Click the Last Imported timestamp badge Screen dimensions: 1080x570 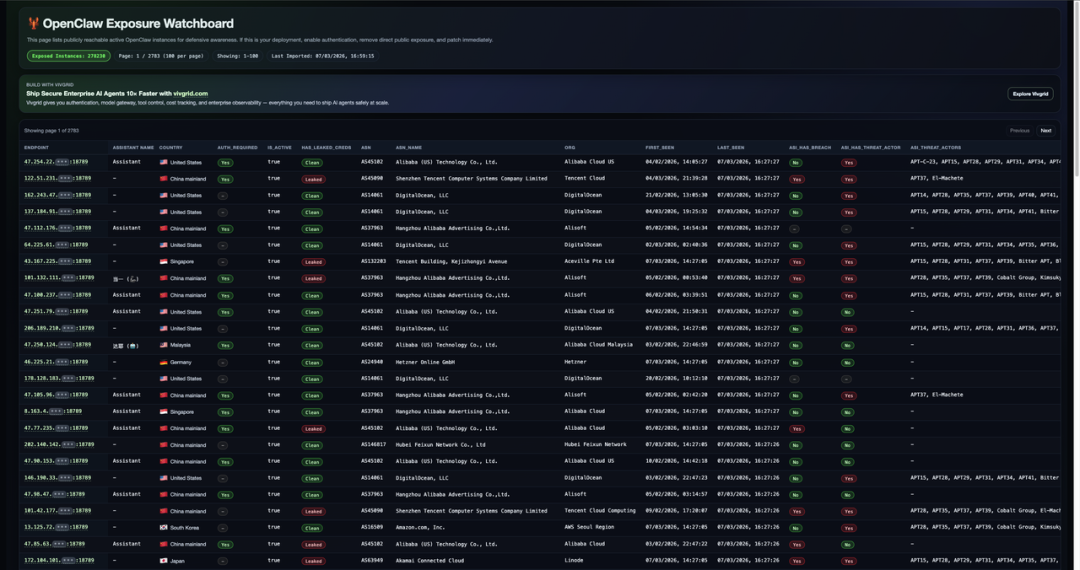pos(323,56)
